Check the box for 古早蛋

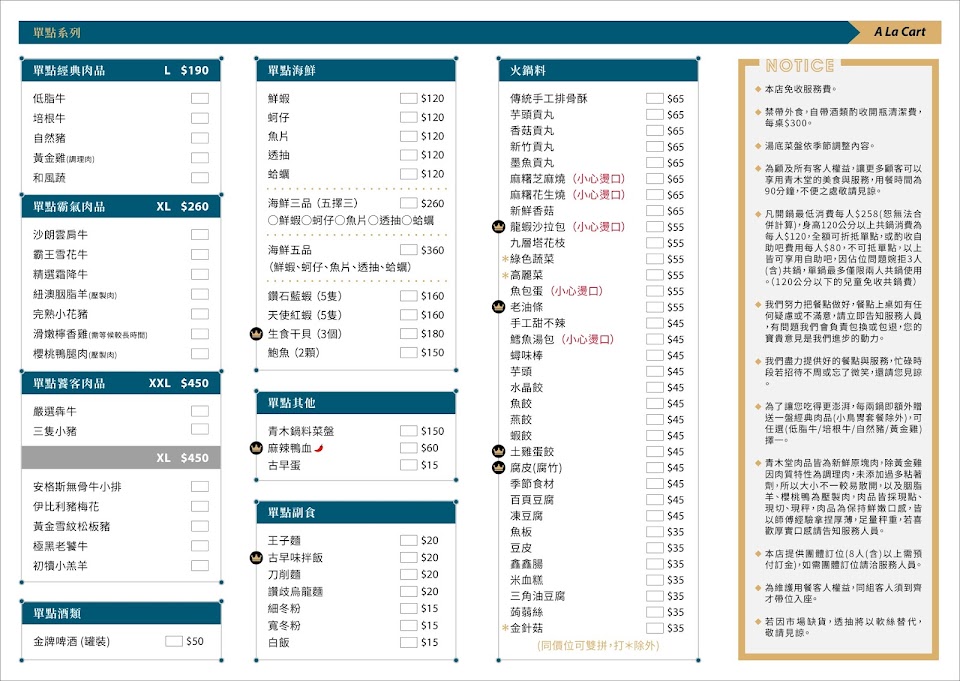(x=408, y=465)
